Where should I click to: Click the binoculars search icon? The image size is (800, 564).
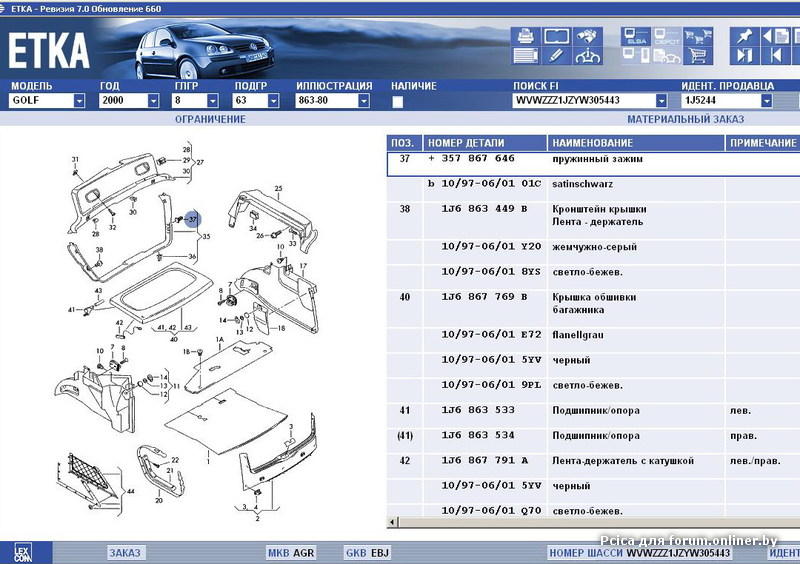(587, 36)
